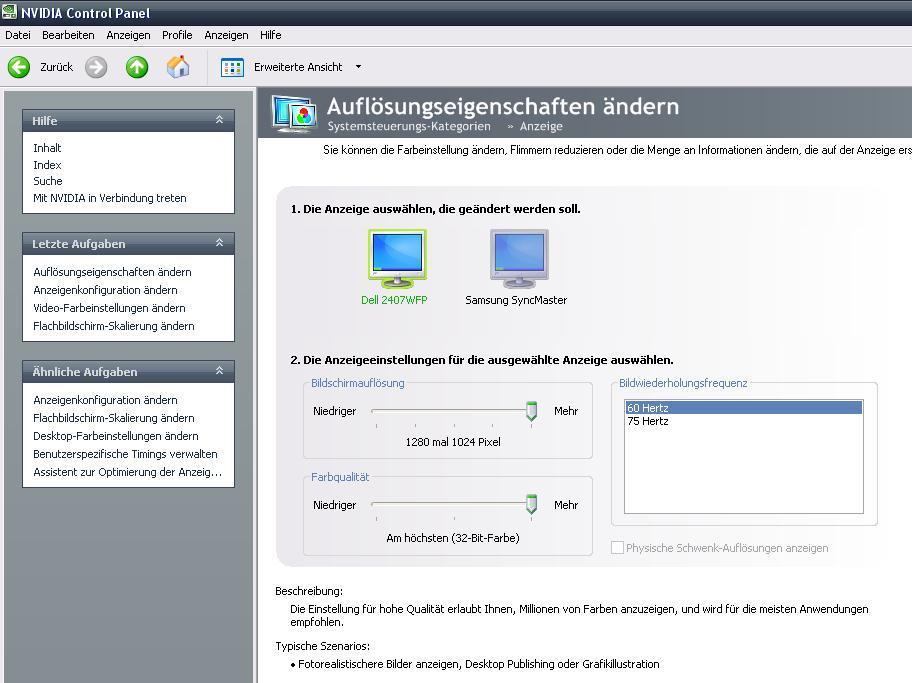Open the Bearbeiten menu
The image size is (912, 683).
68,35
